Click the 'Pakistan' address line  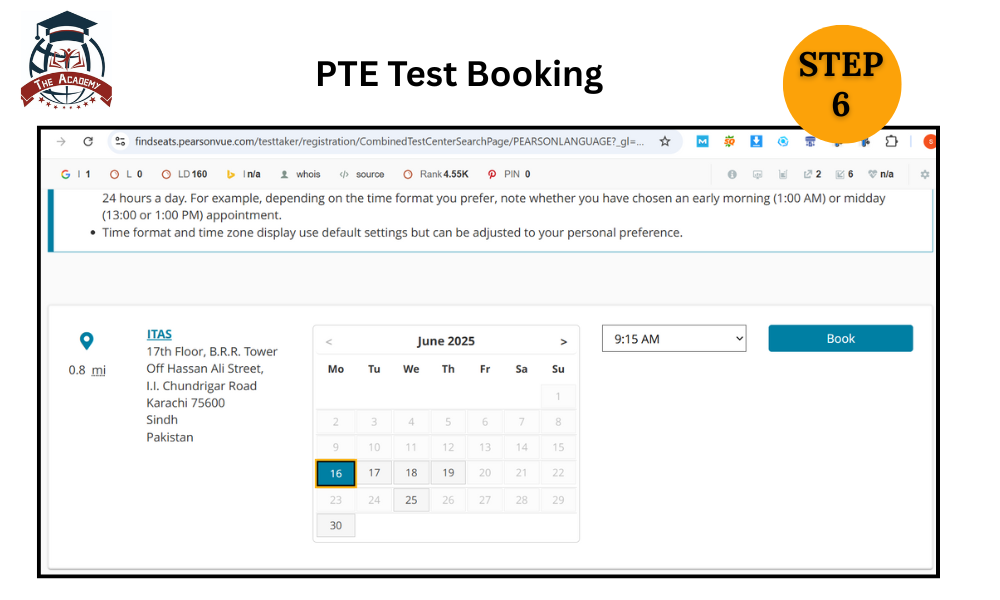coord(170,437)
